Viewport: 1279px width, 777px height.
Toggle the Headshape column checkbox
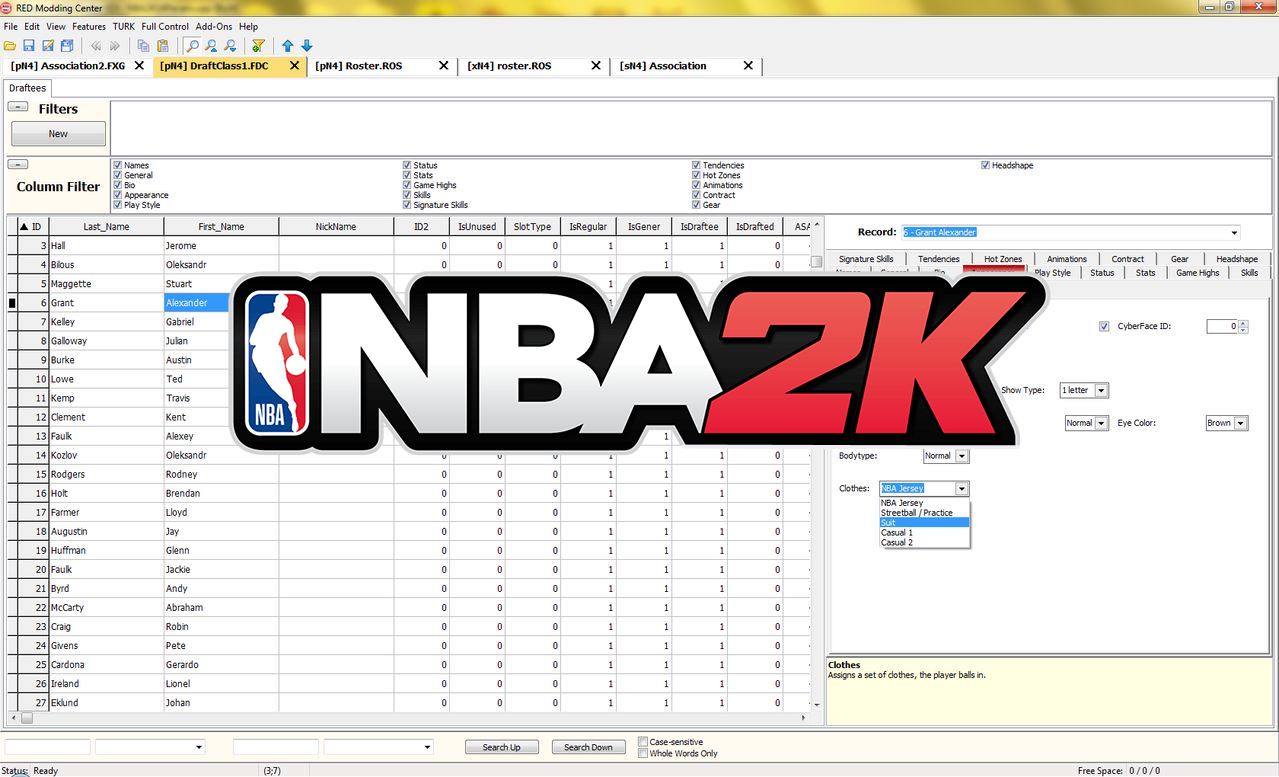coord(985,165)
